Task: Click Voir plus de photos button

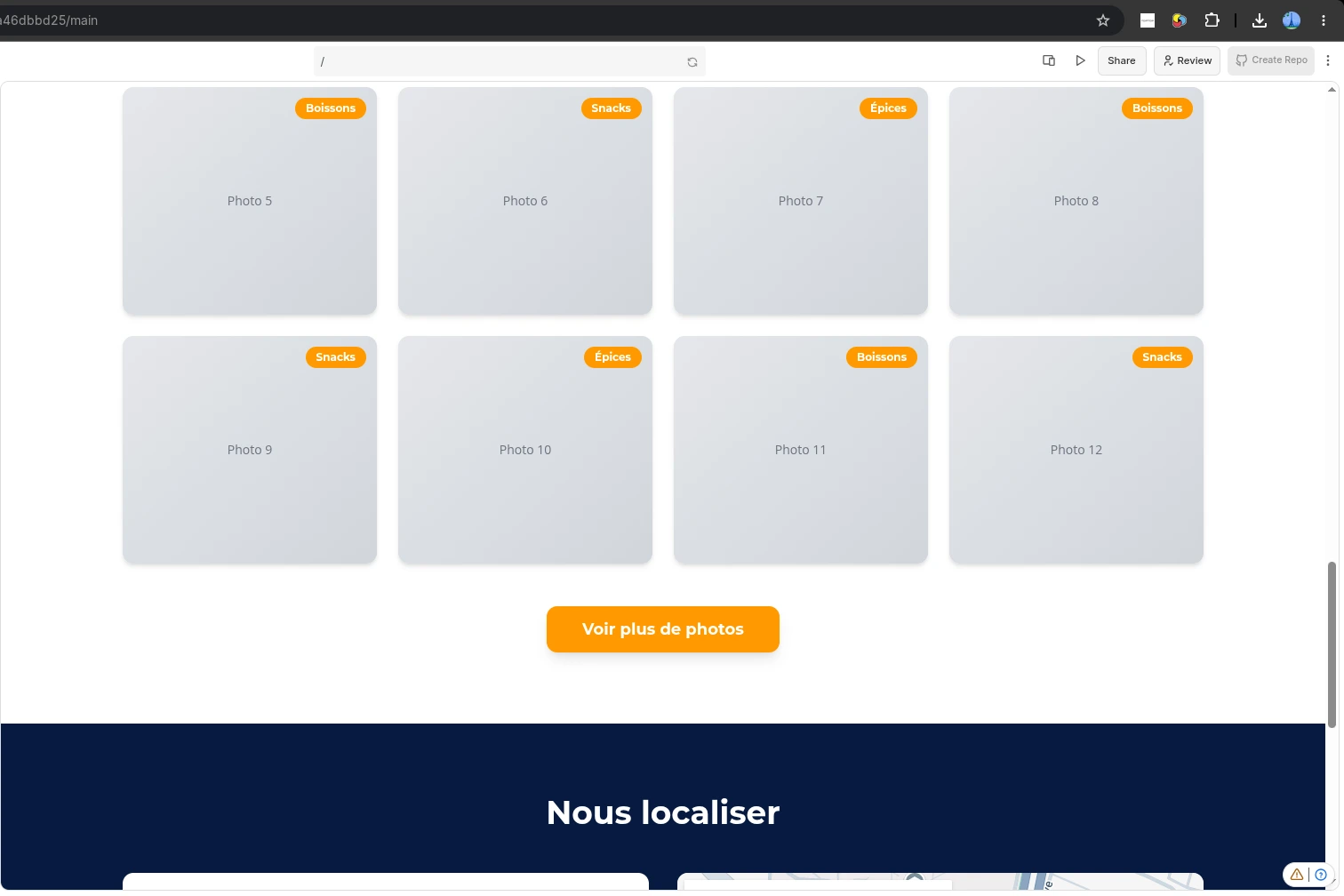Action: [x=663, y=629]
